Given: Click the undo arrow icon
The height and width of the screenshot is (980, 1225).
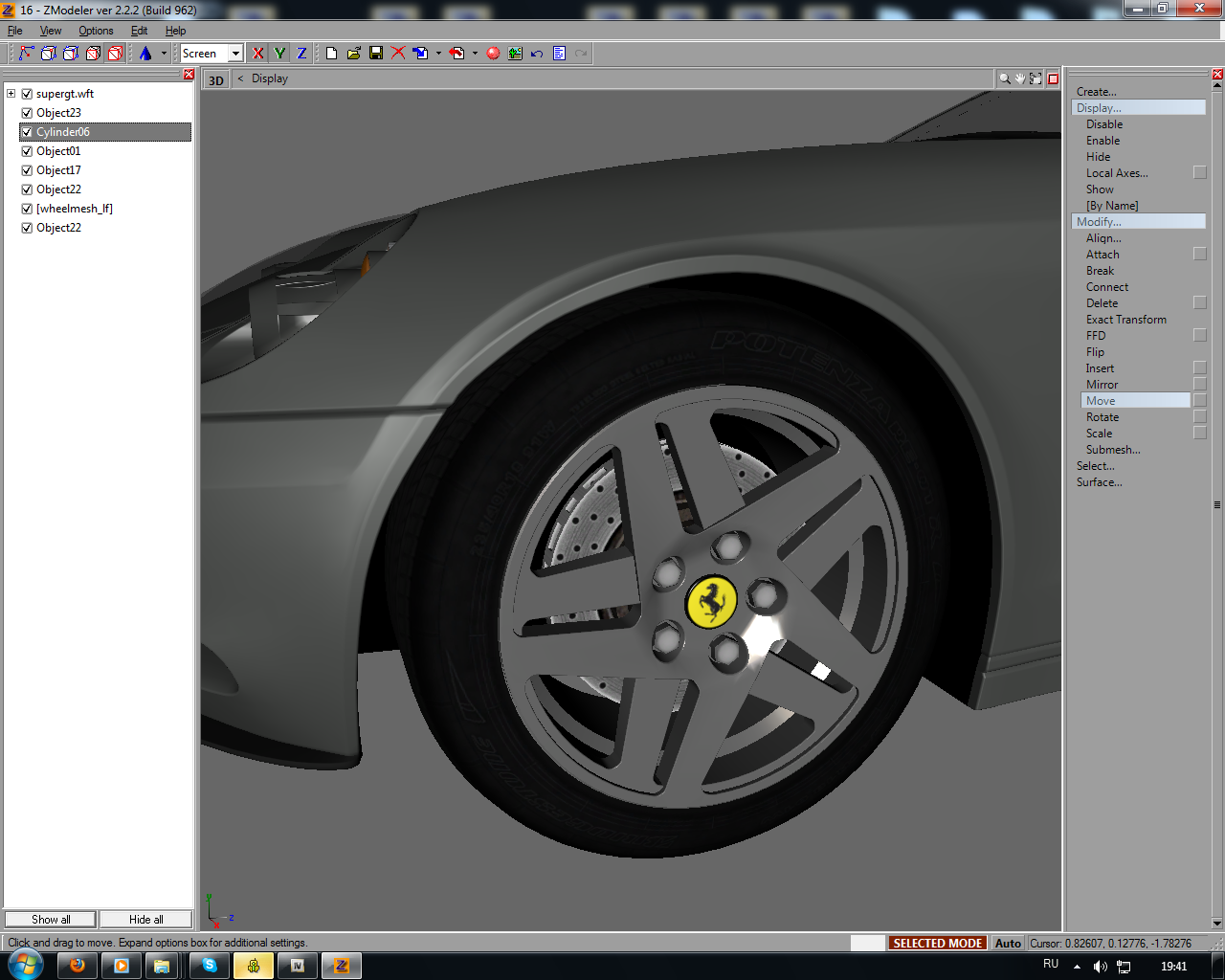Looking at the screenshot, I should click(x=537, y=54).
